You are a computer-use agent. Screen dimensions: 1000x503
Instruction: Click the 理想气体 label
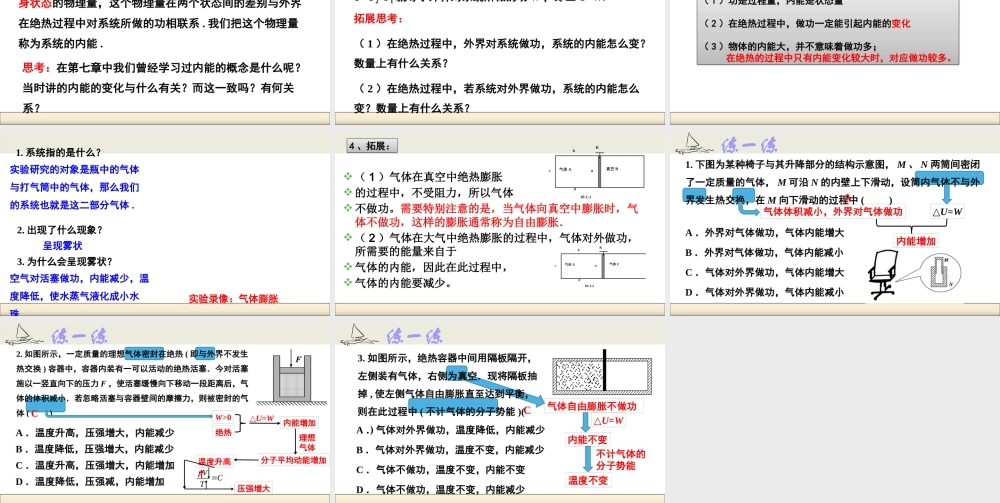pyautogui.click(x=307, y=443)
